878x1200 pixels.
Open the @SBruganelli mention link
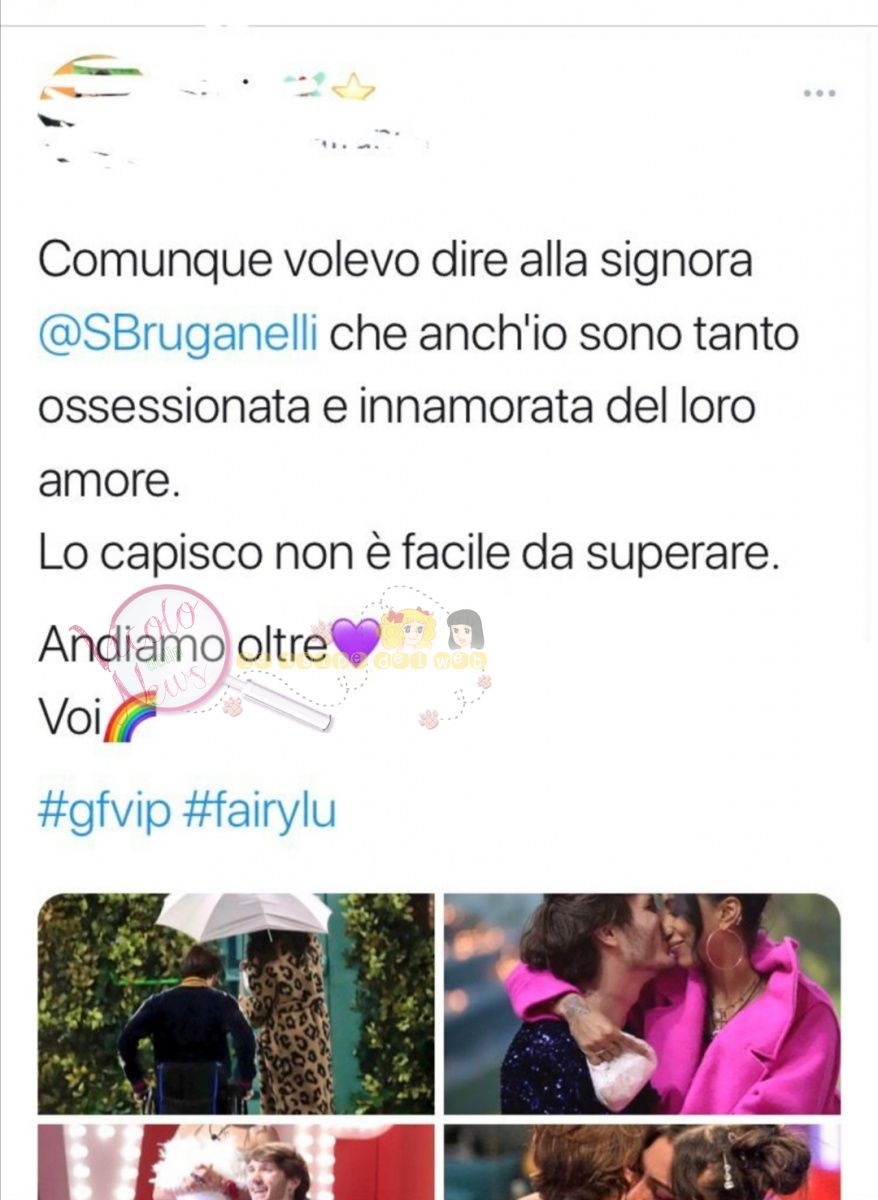[179, 335]
